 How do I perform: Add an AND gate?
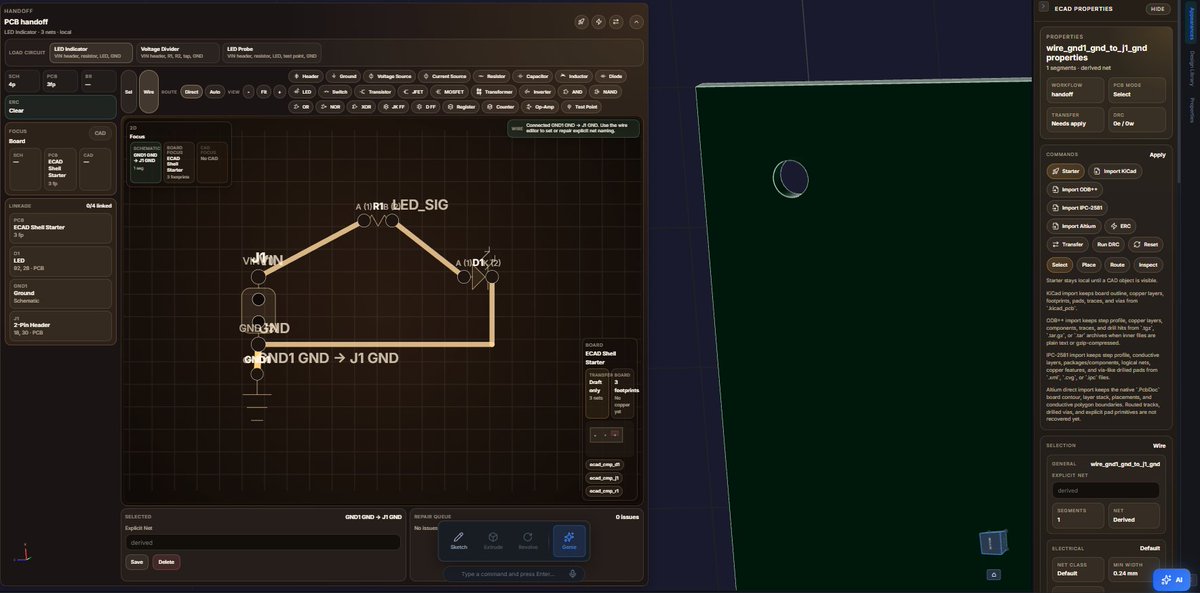[573, 91]
